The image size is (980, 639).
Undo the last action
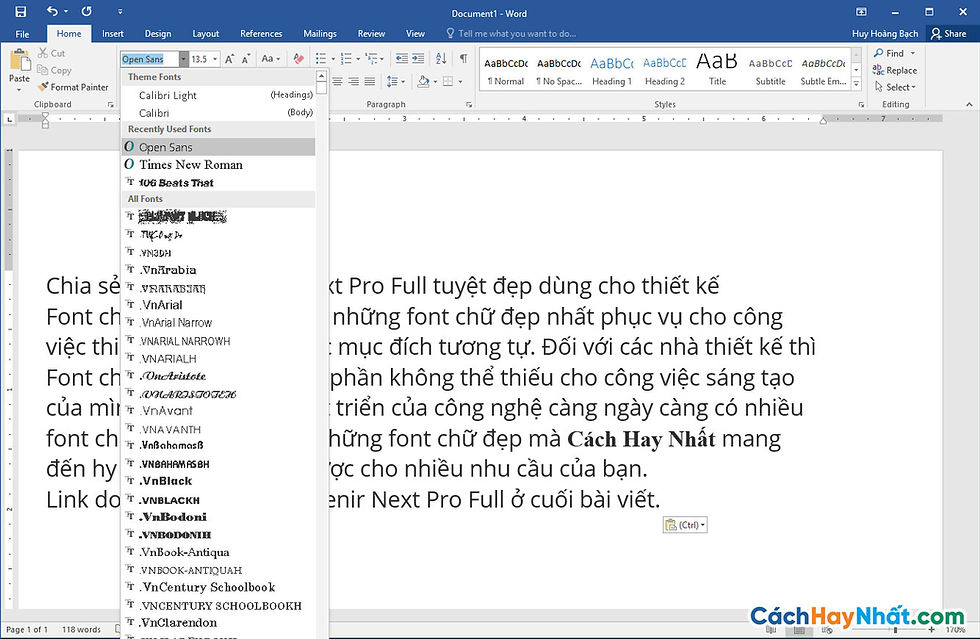(52, 11)
